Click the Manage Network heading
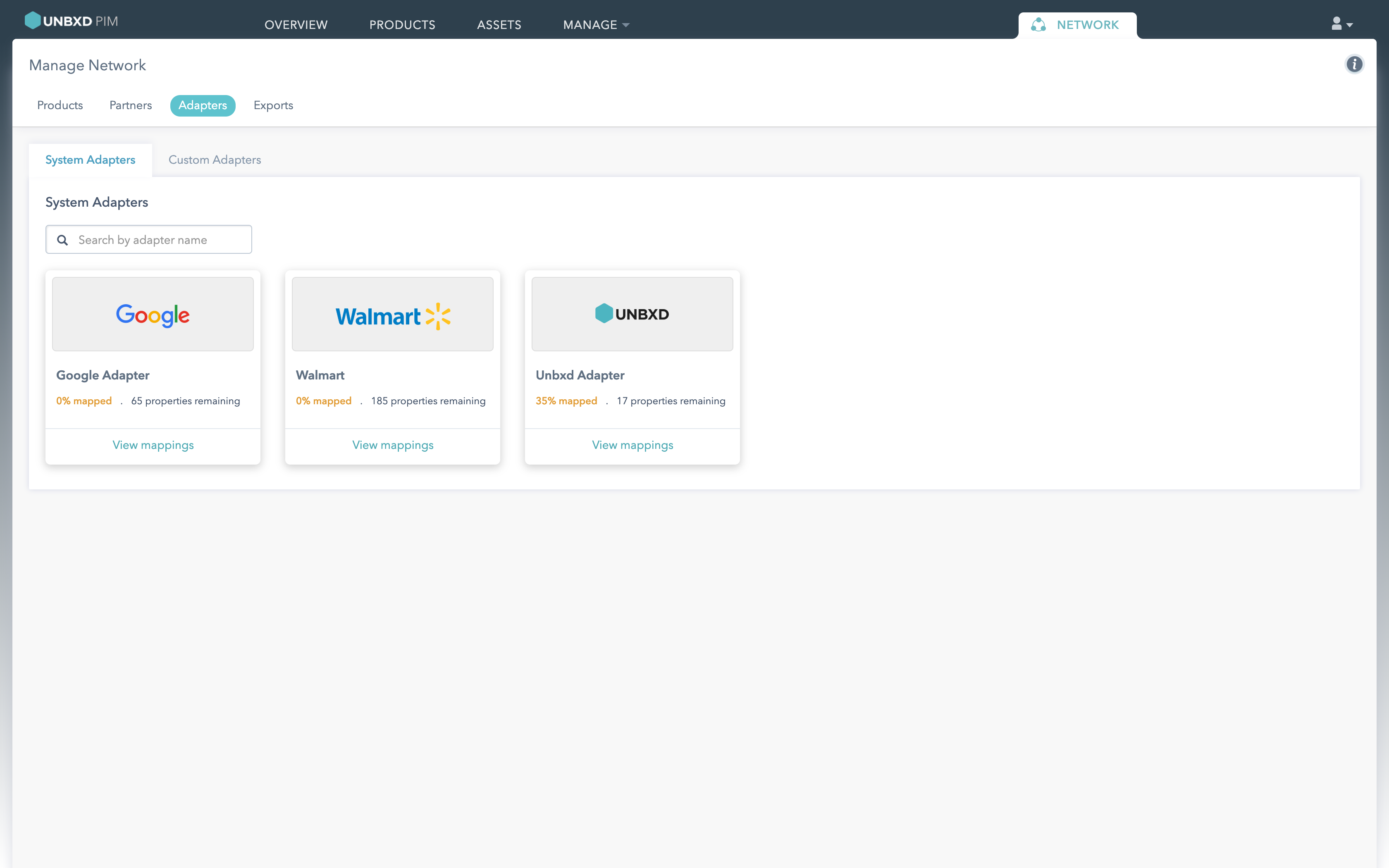This screenshot has height=868, width=1389. click(x=87, y=65)
